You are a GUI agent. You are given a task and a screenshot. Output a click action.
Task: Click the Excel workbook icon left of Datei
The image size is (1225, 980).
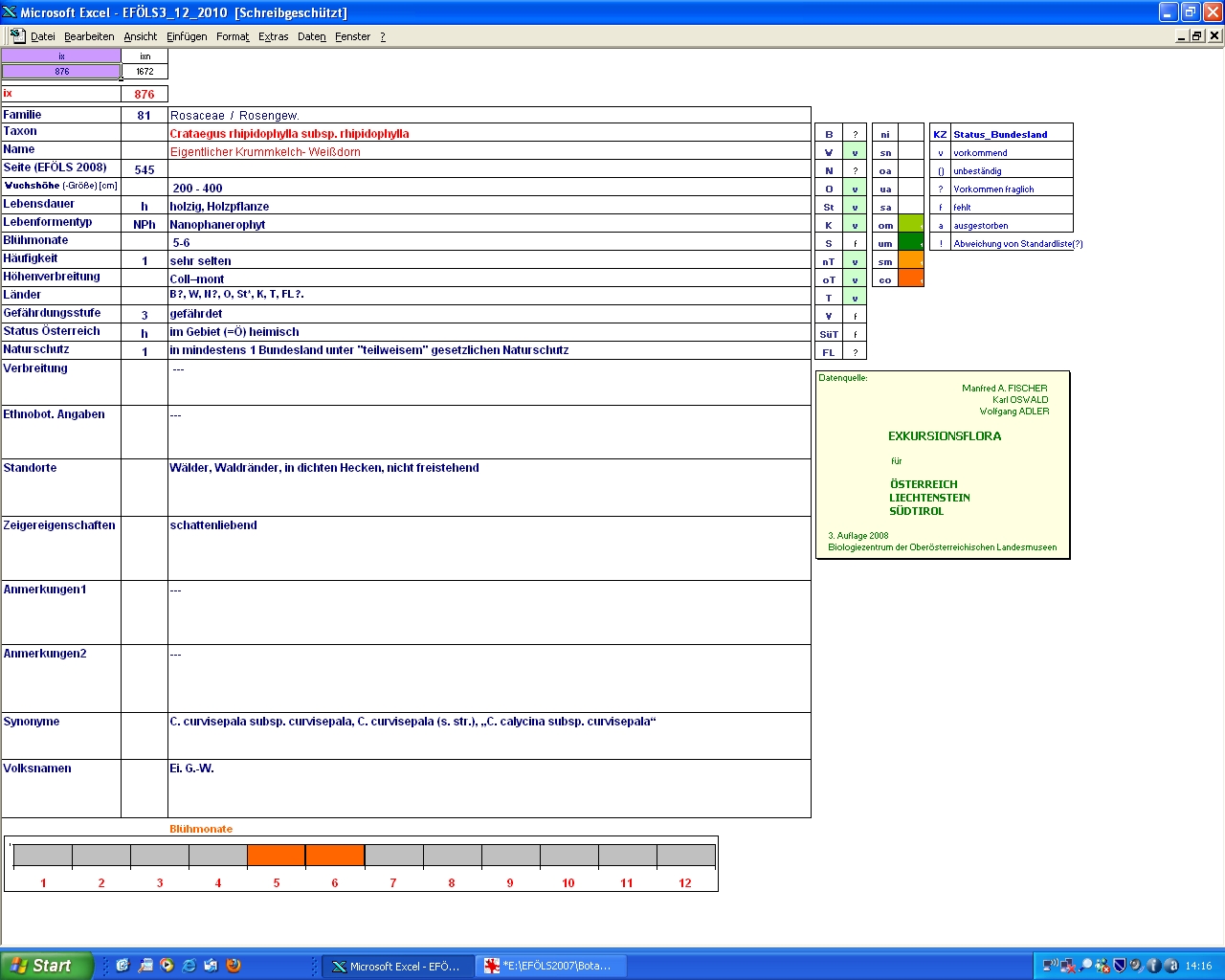point(17,35)
